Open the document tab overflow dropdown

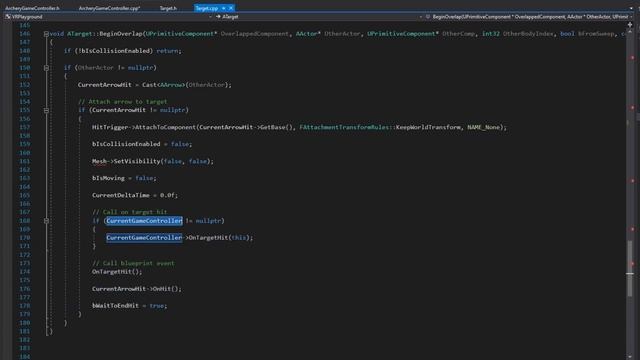pos(631,8)
